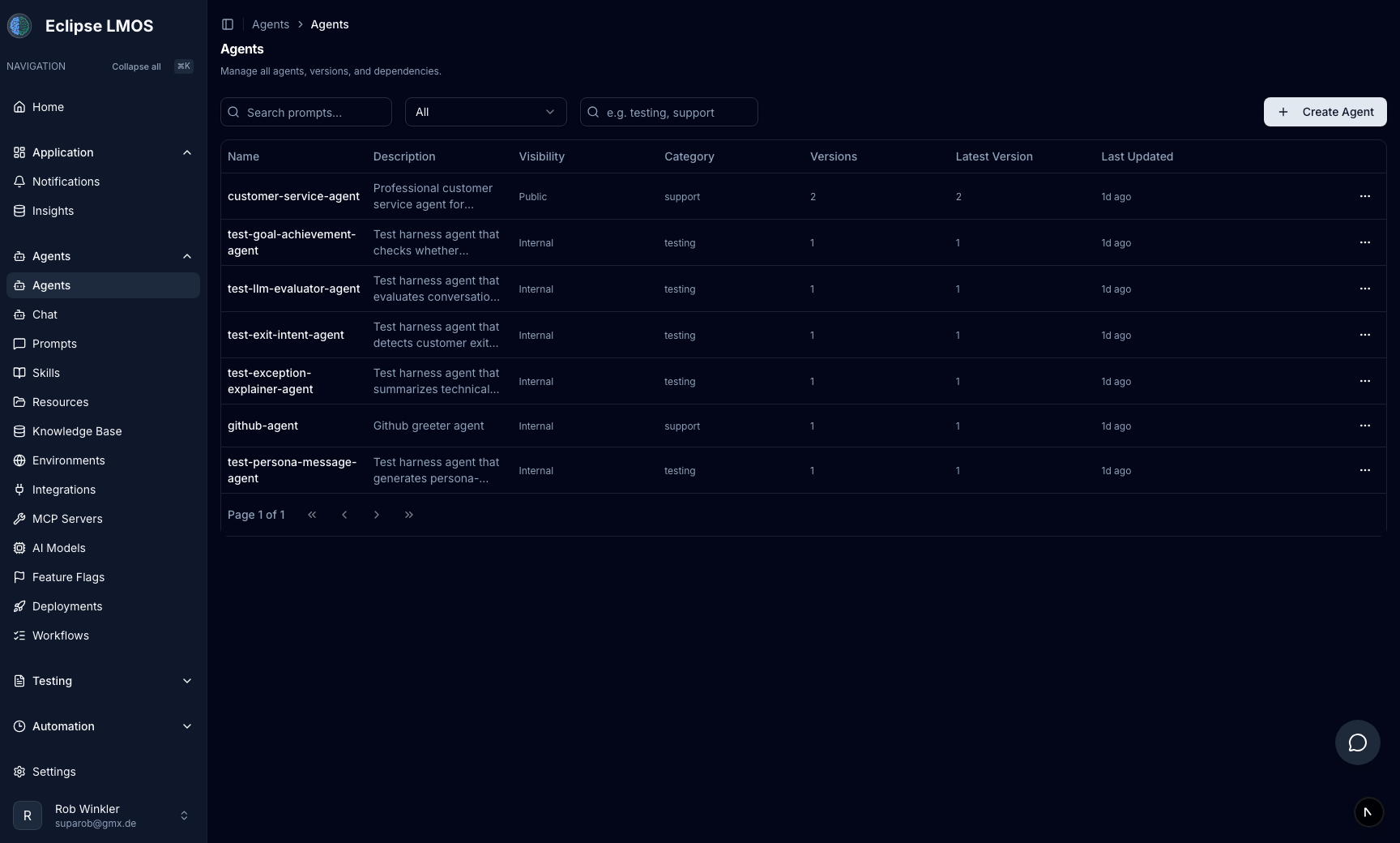Go to Insights page

[x=103, y=211]
